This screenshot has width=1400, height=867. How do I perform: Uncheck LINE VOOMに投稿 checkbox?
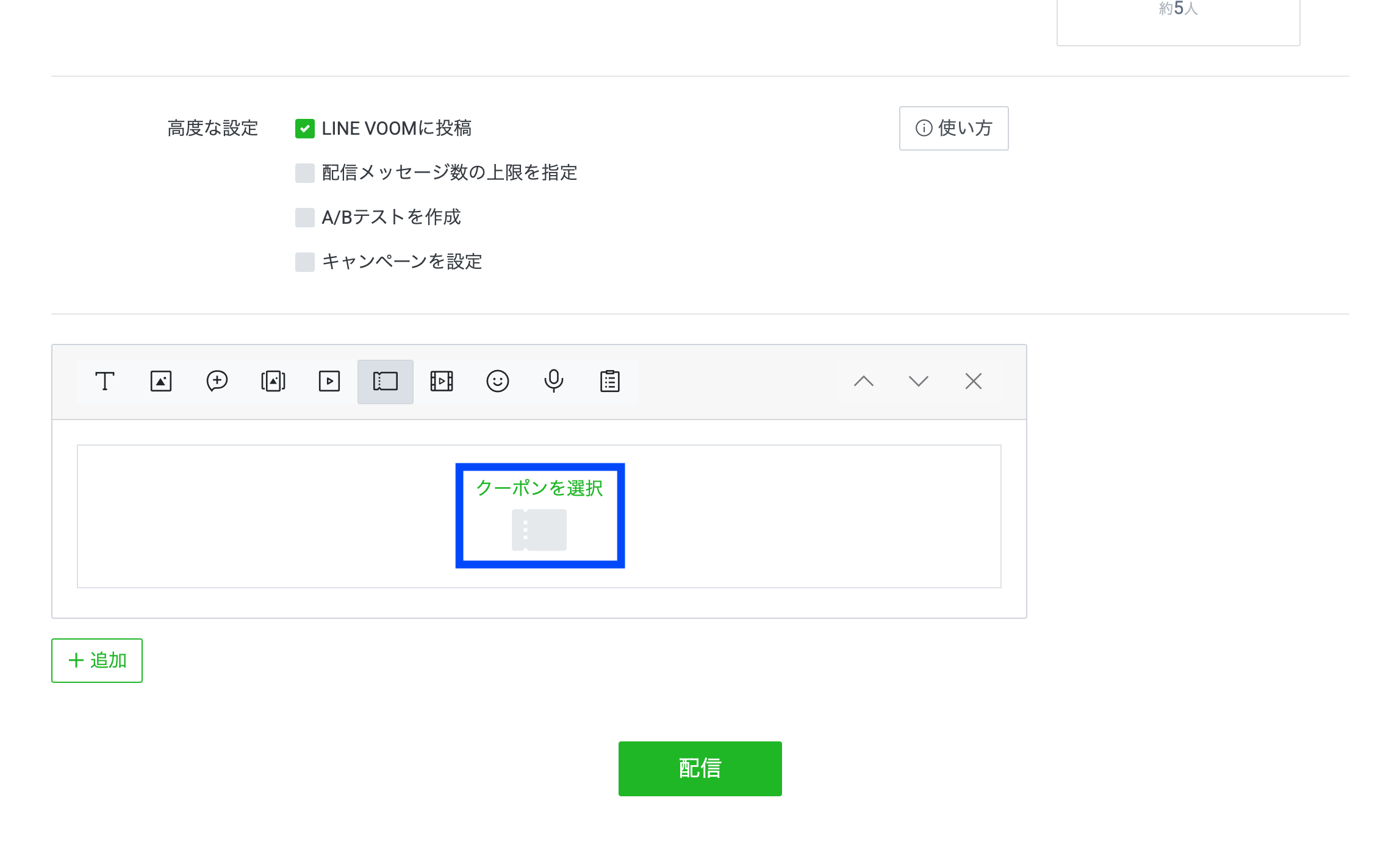click(305, 129)
